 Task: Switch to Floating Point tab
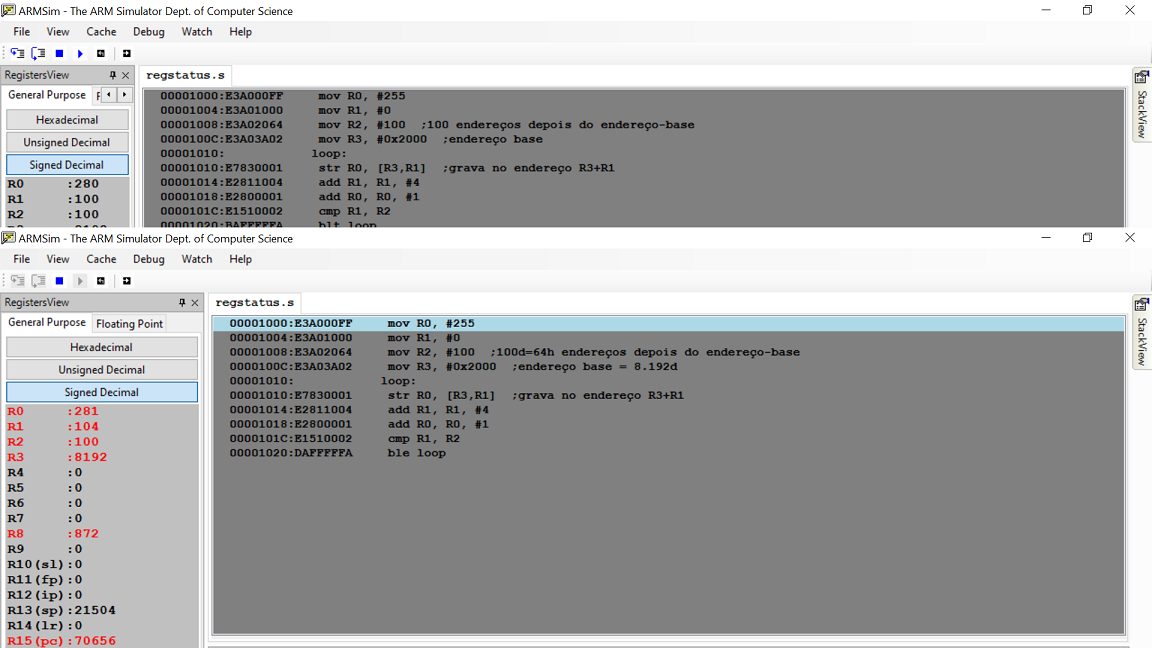pos(129,324)
